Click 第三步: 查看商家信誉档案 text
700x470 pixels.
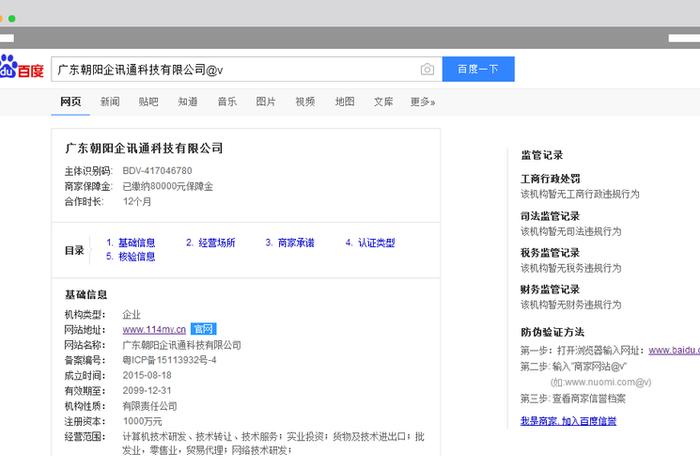tap(573, 398)
